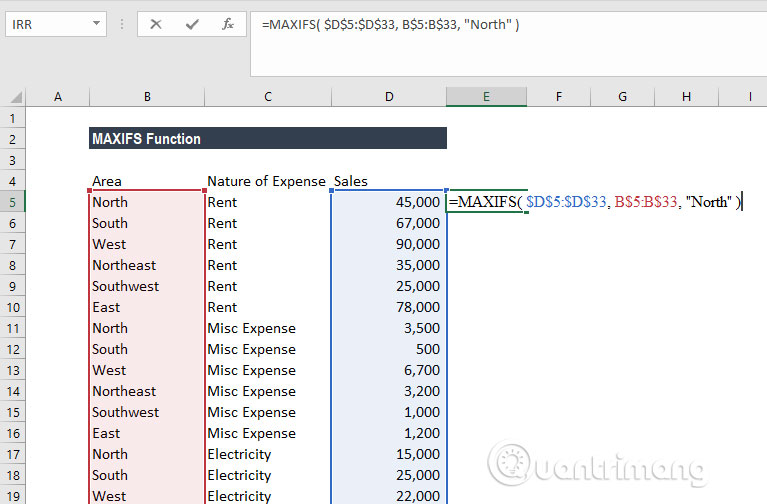Click West in row 13

[109, 370]
